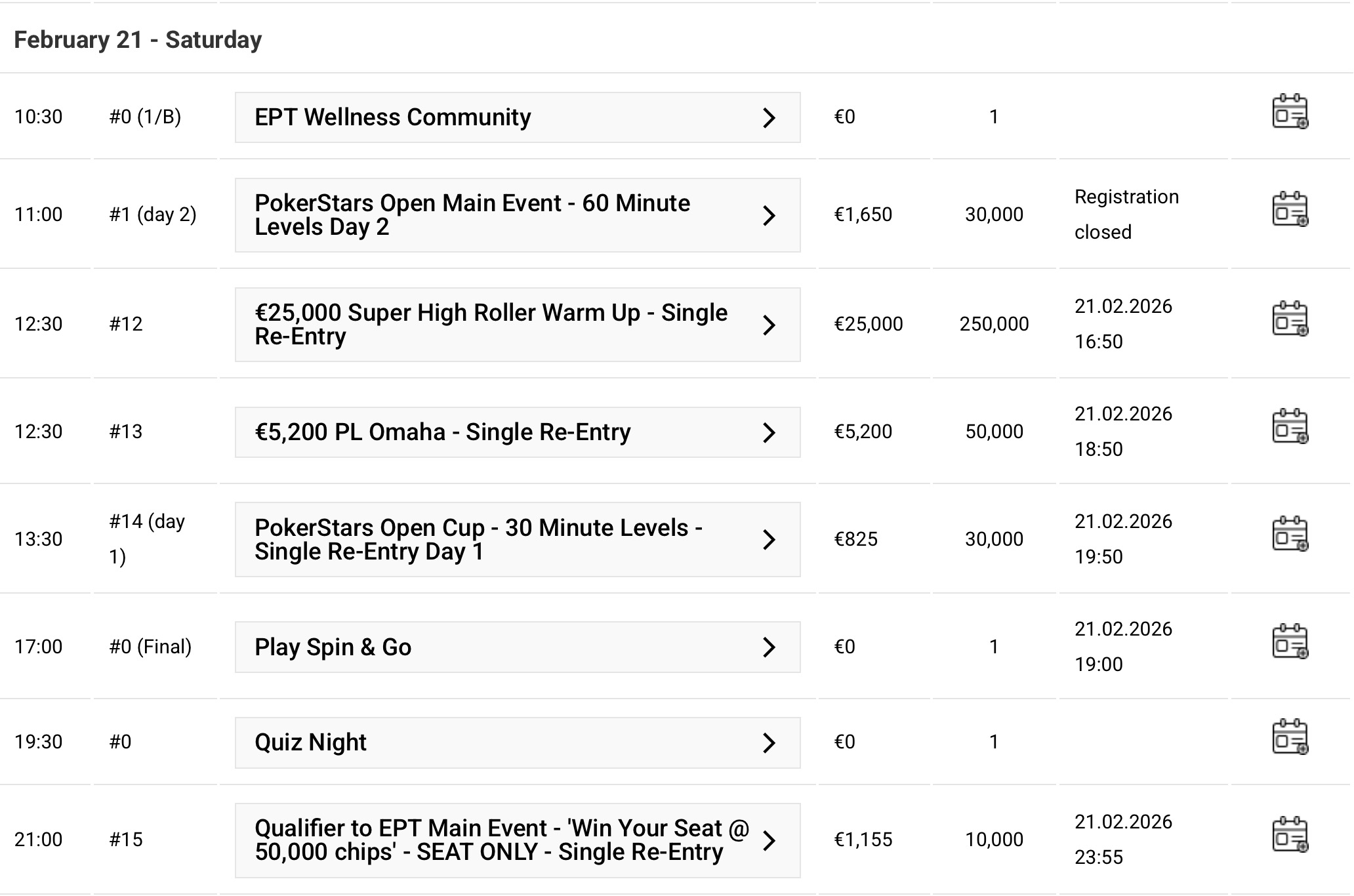Add Quiz Night to calendar
Screen dimensions: 1354x896
point(1290,738)
